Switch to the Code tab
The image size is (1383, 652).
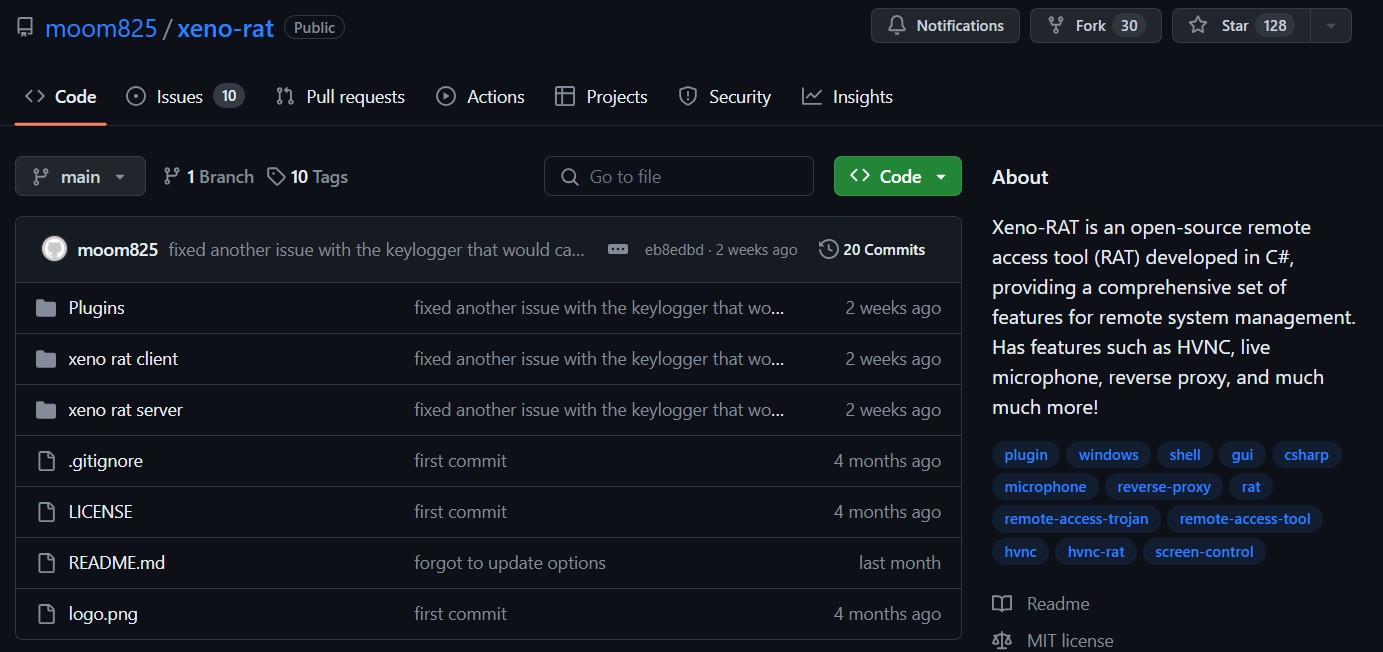click(x=61, y=97)
